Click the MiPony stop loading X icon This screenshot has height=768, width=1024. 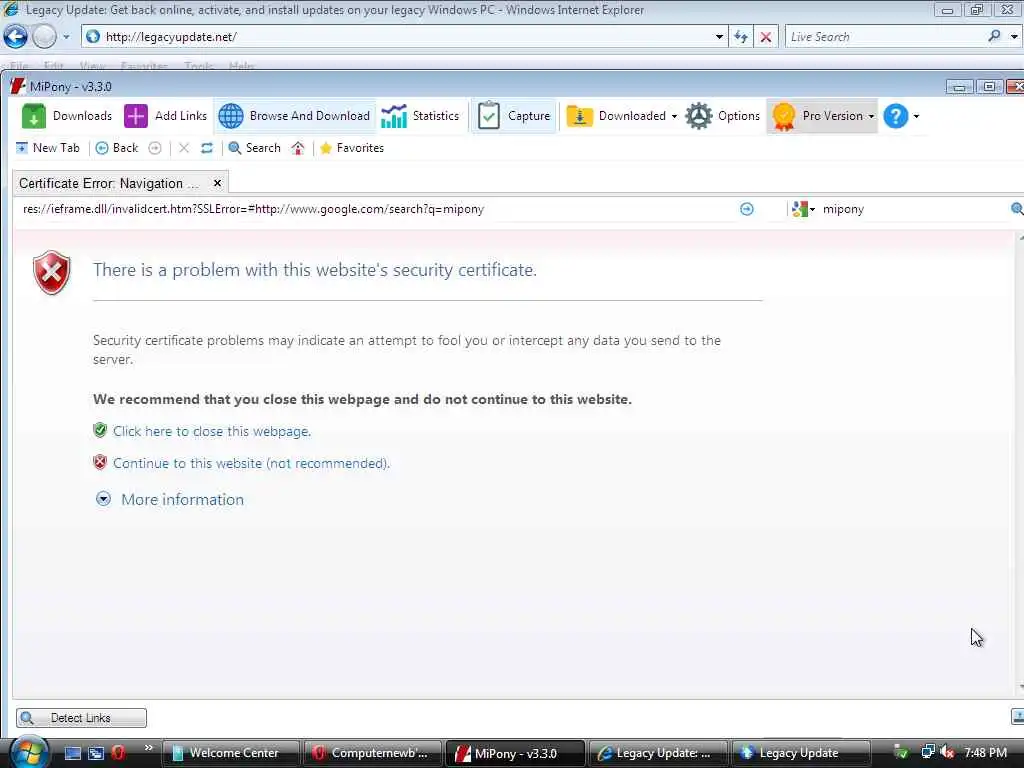point(184,148)
